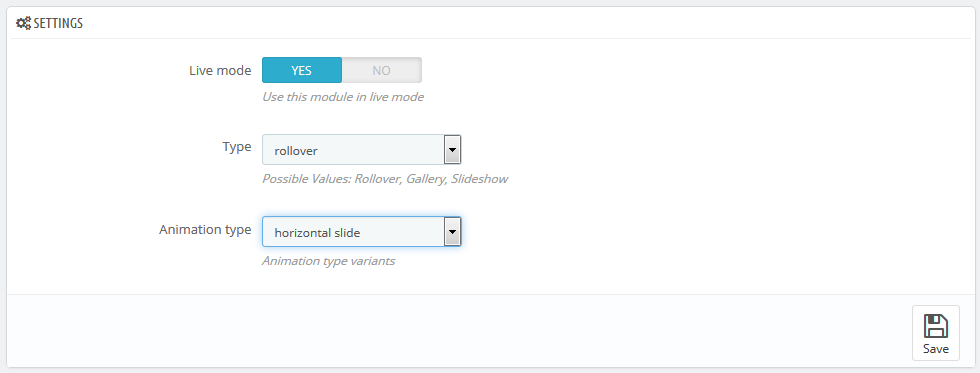Viewport: 980px width, 373px height.
Task: Click the arrow button of Type select
Action: pos(452,150)
